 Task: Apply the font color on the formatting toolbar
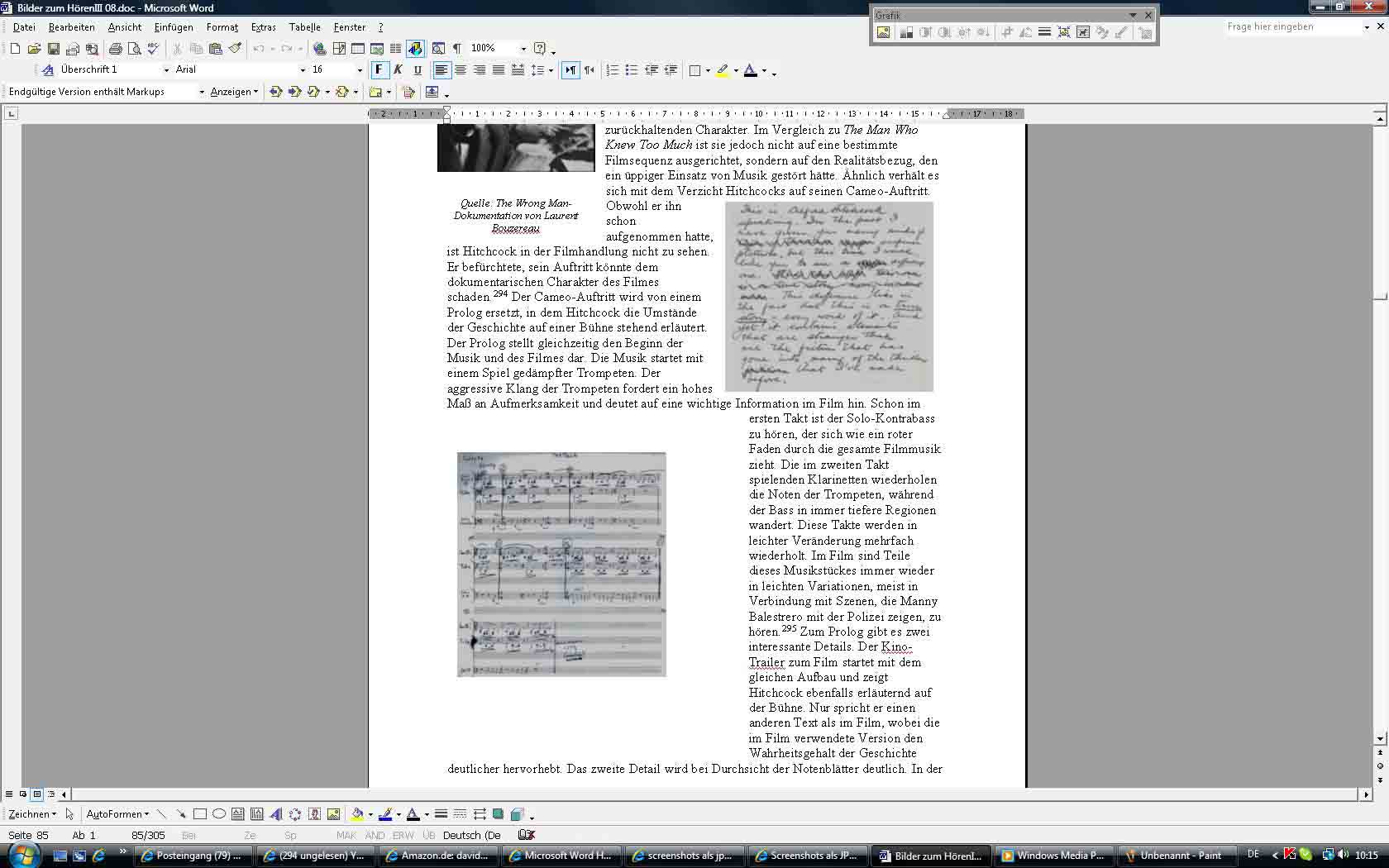(x=750, y=70)
